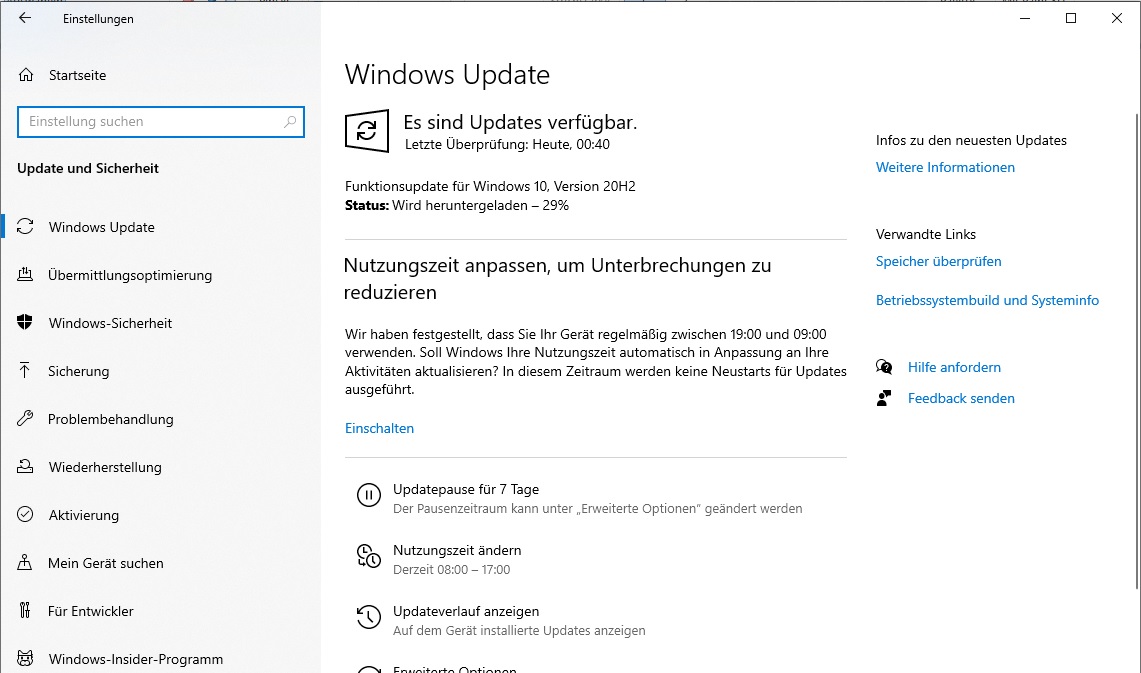This screenshot has height=673, width=1141.
Task: Click the Updatepause pause icon
Action: click(369, 495)
